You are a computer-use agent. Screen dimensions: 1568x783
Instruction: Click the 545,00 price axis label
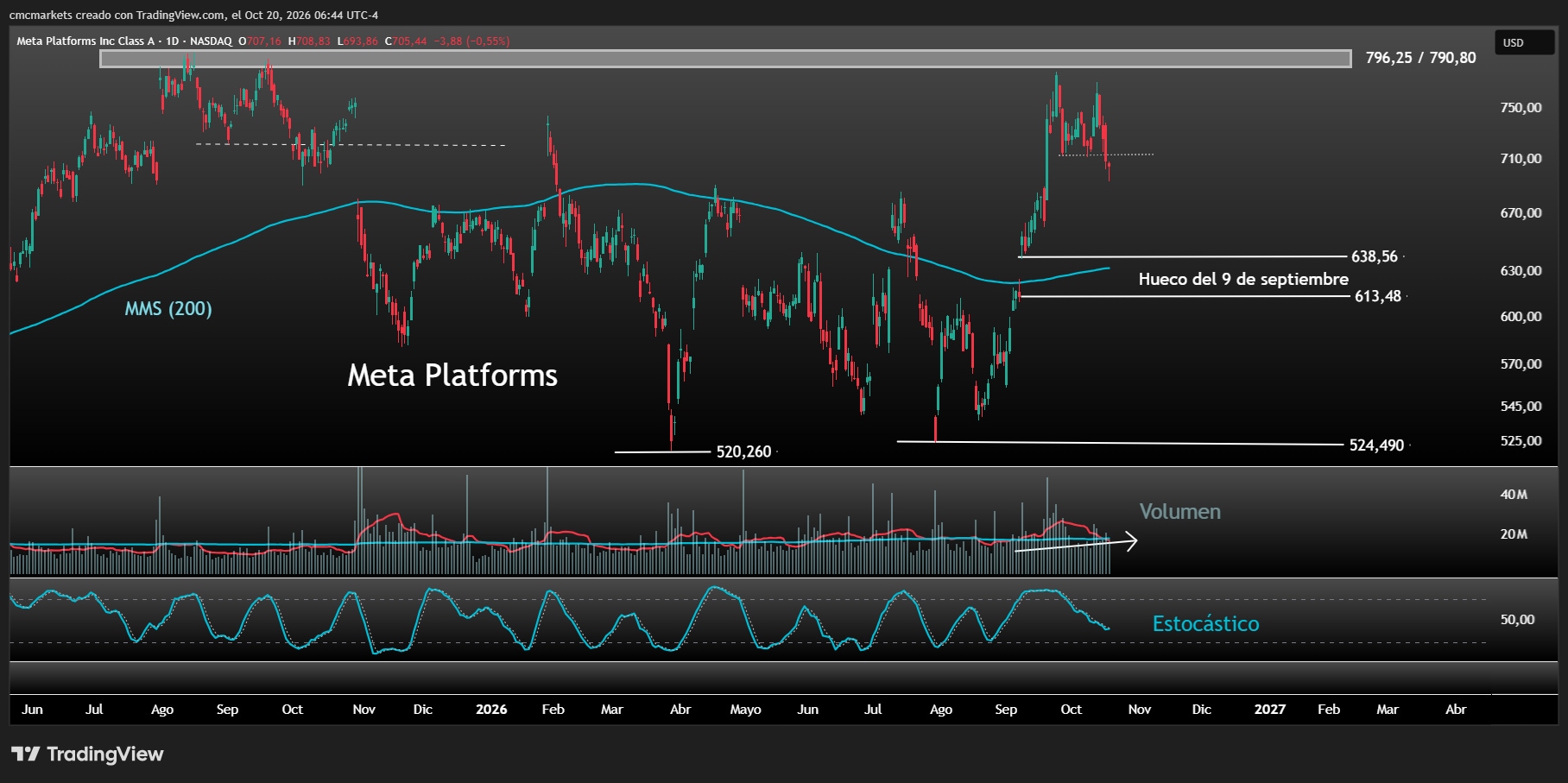[x=1521, y=407]
